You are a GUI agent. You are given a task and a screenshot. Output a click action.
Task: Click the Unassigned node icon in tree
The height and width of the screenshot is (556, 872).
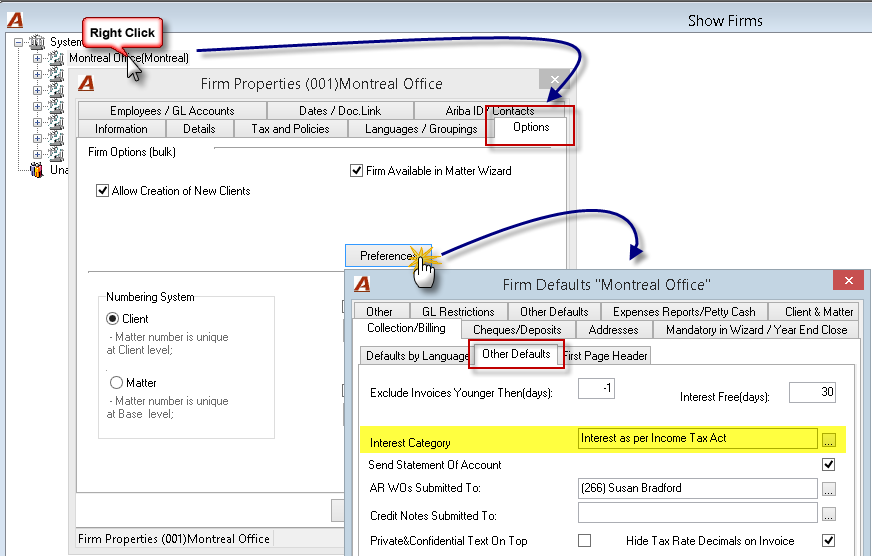pyautogui.click(x=37, y=170)
